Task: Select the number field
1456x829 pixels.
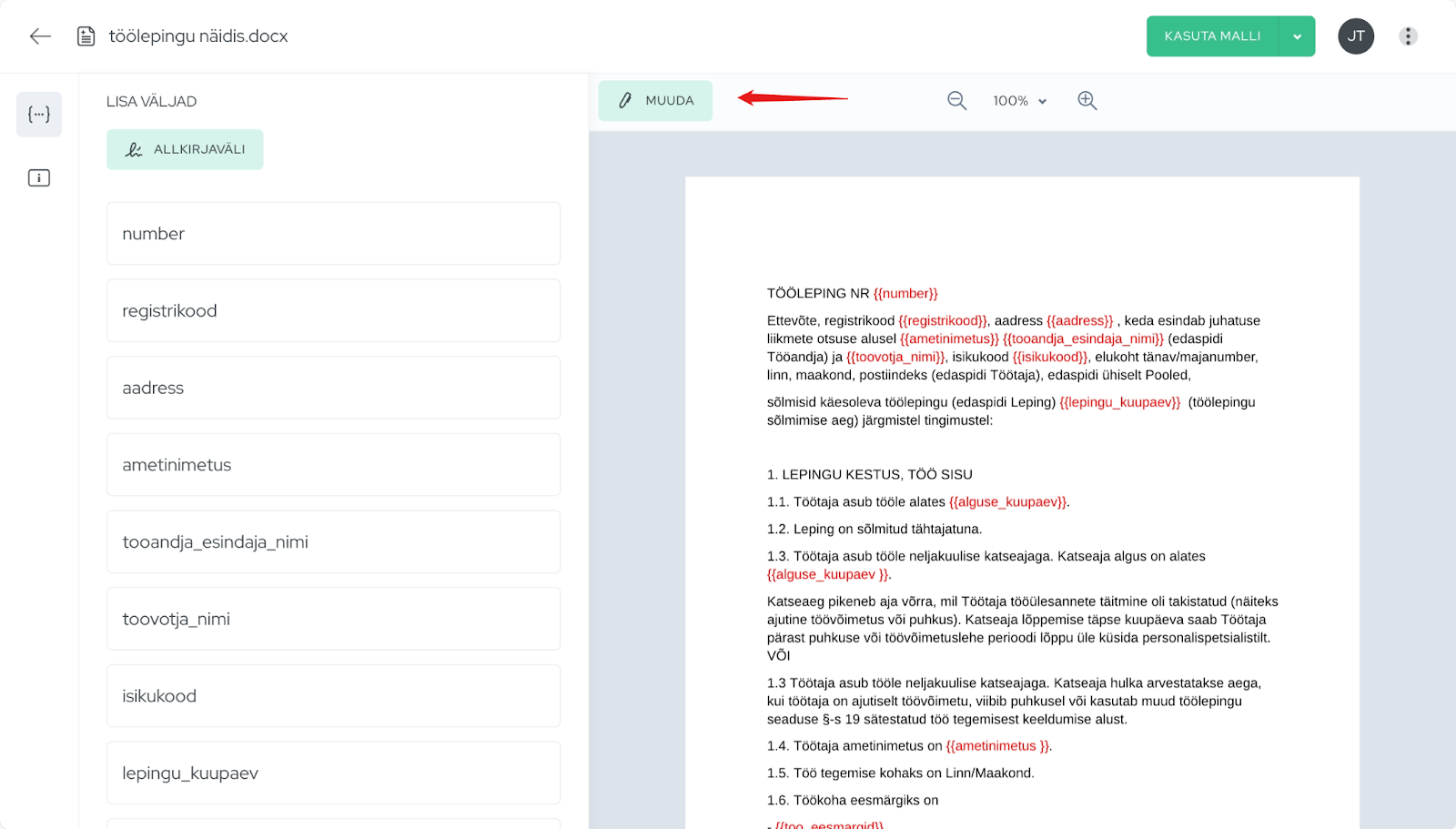Action: [333, 234]
